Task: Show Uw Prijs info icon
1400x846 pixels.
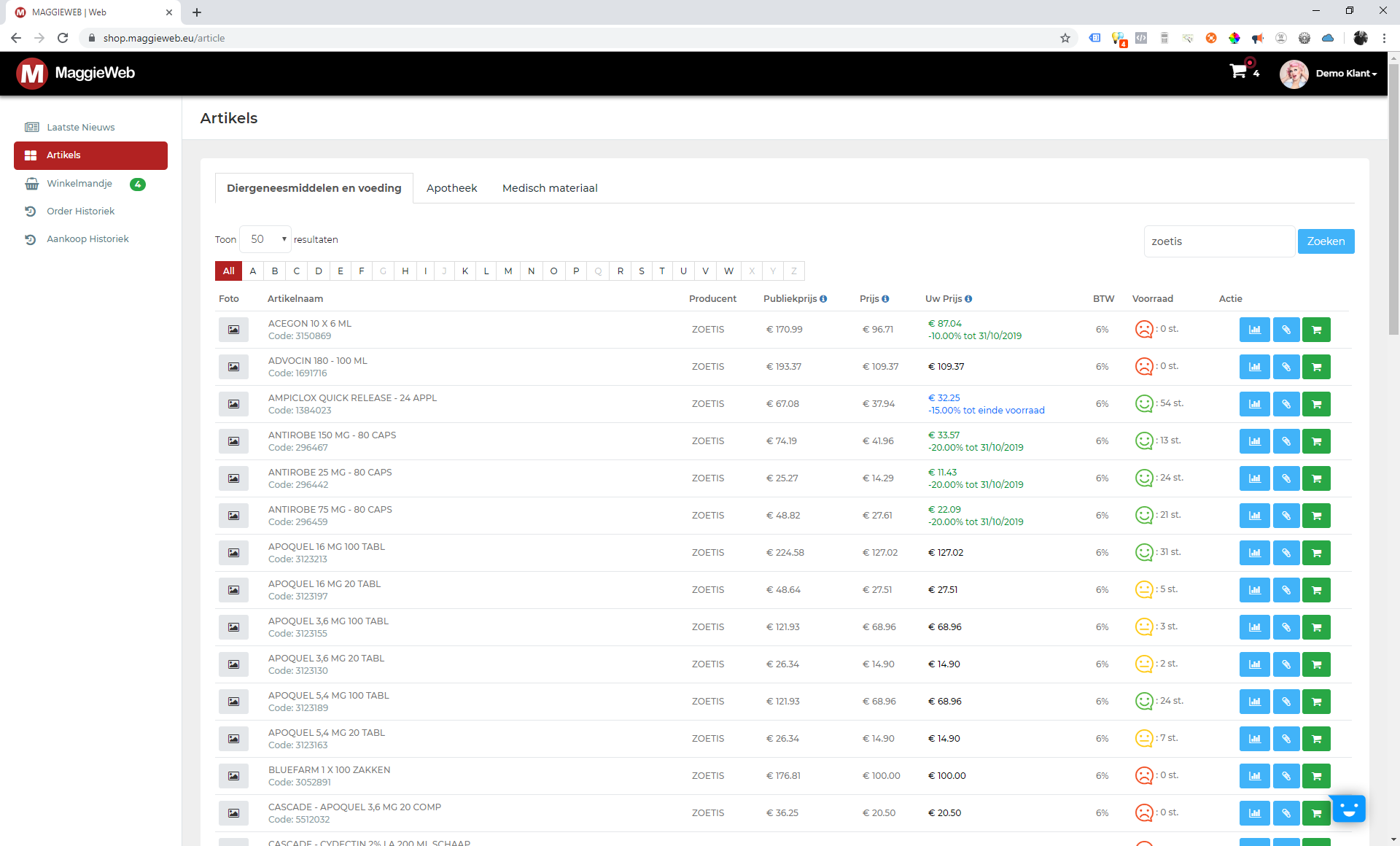Action: pyautogui.click(x=968, y=299)
